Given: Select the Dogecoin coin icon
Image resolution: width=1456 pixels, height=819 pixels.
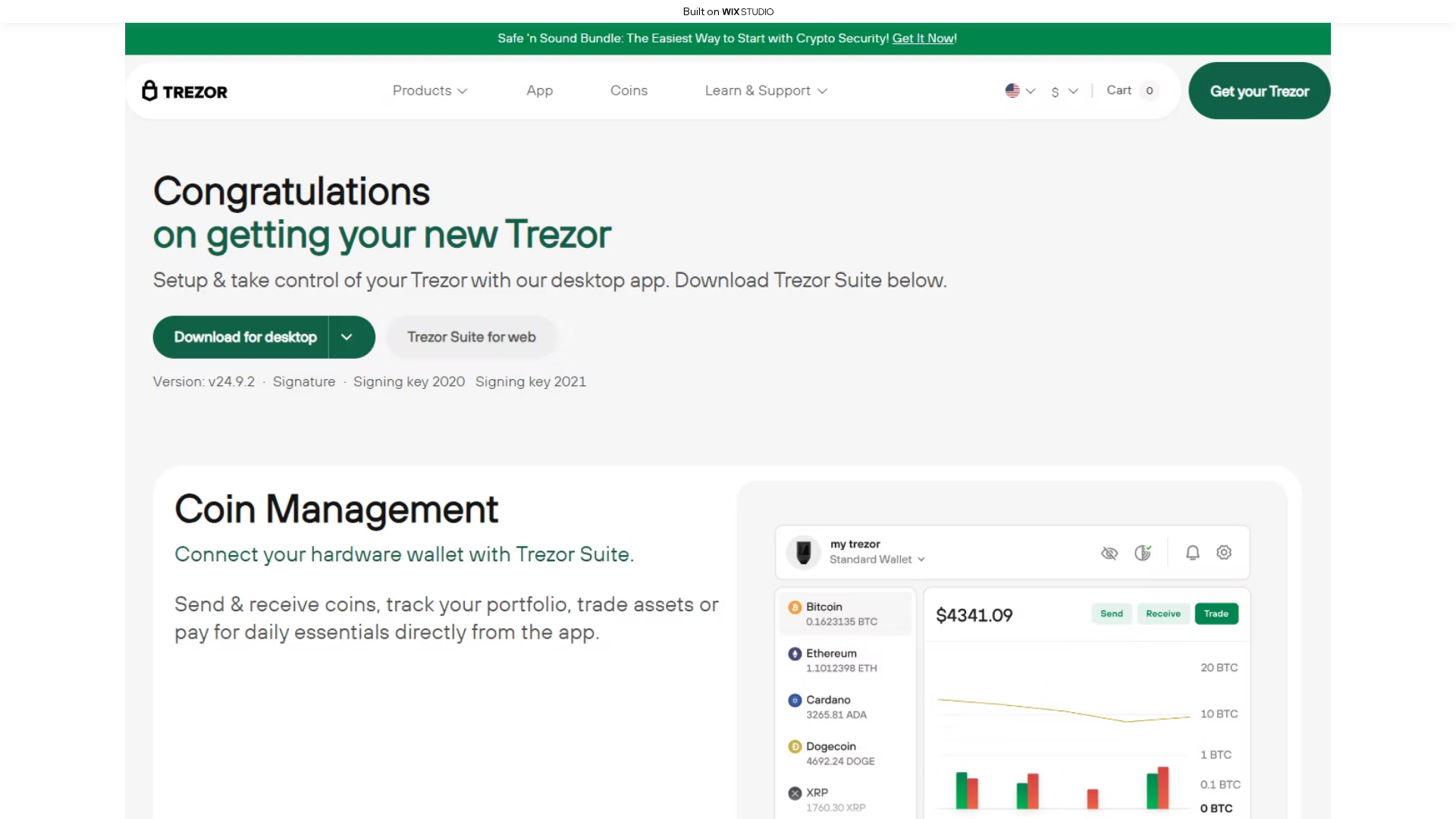Looking at the screenshot, I should [794, 746].
